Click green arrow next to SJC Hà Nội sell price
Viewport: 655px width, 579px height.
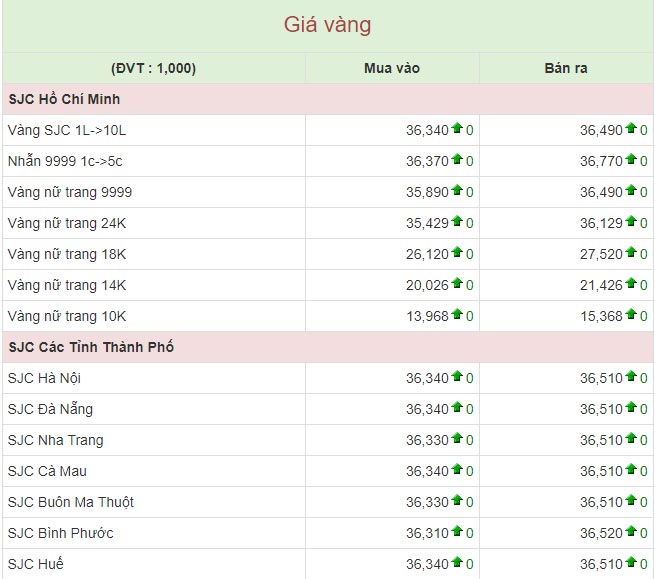coord(631,377)
